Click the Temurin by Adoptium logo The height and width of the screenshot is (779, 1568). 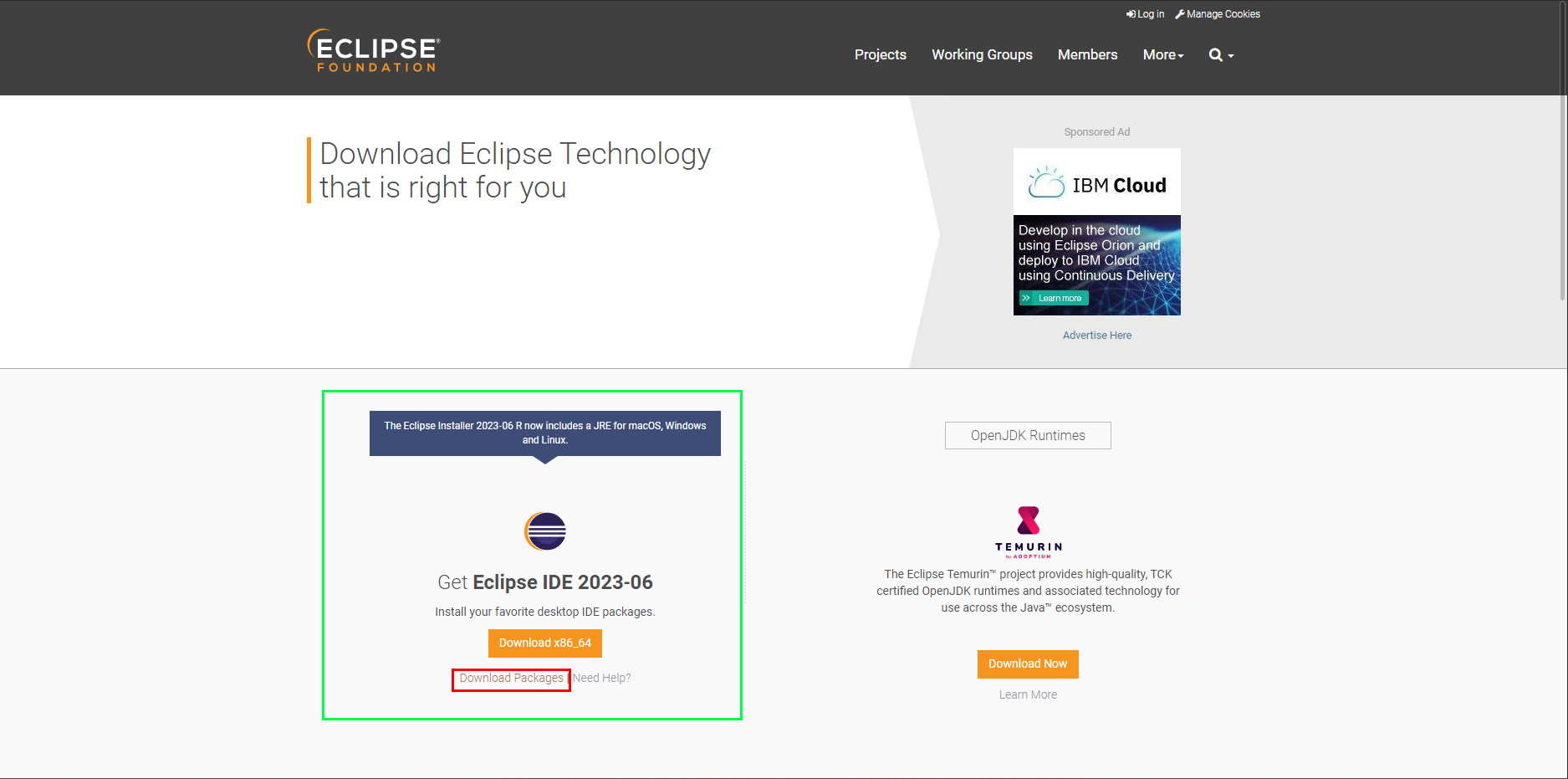pyautogui.click(x=1029, y=532)
